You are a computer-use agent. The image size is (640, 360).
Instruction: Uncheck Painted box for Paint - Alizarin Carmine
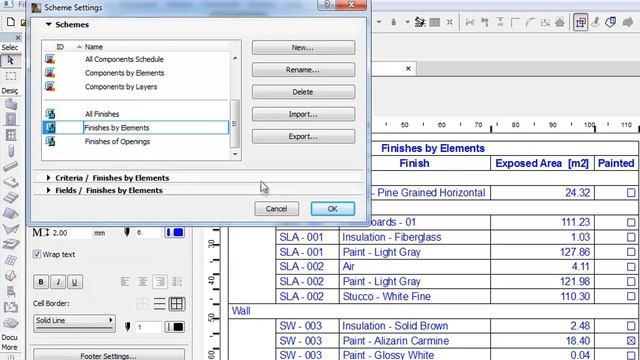[x=631, y=340]
